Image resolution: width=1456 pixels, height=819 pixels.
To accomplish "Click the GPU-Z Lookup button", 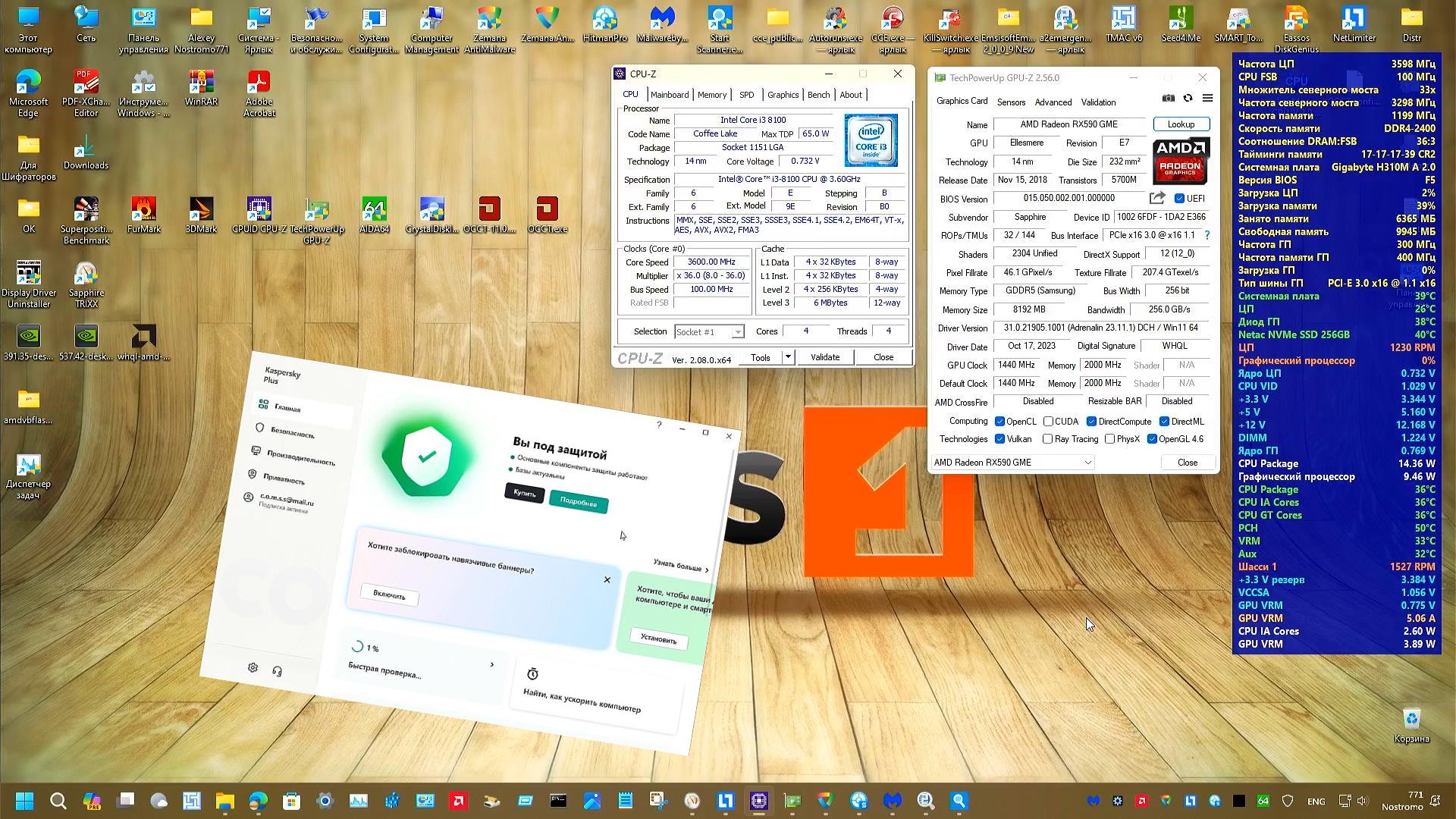I will pos(1180,124).
